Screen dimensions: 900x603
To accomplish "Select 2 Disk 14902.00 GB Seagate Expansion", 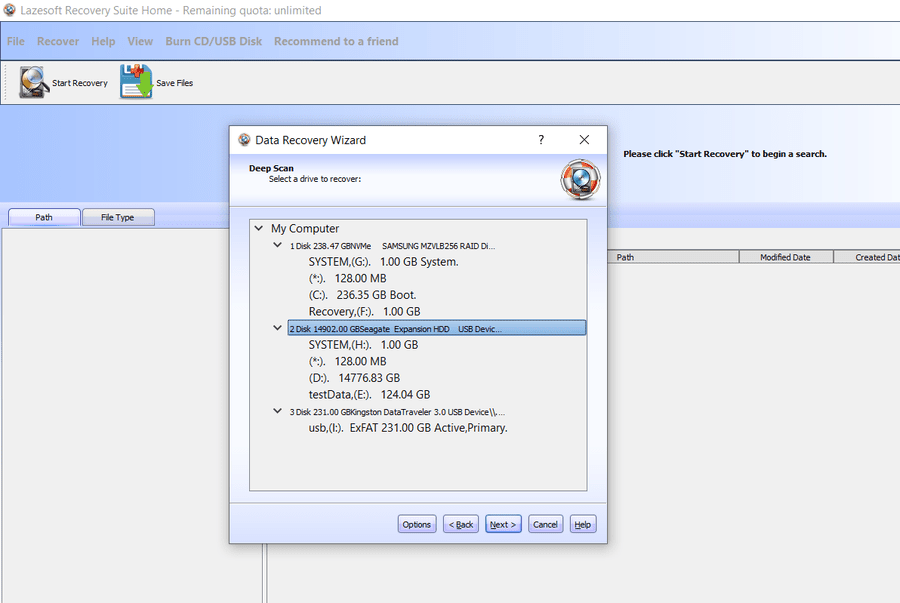I will point(437,328).
